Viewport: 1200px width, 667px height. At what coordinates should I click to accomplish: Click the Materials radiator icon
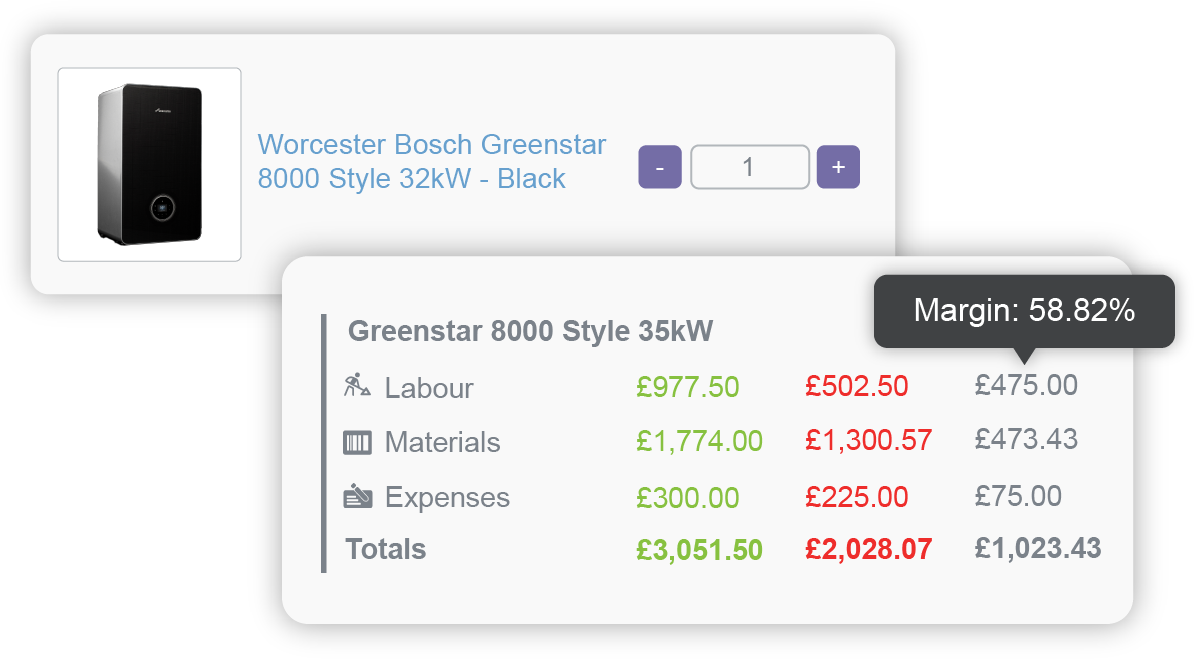pos(358,442)
